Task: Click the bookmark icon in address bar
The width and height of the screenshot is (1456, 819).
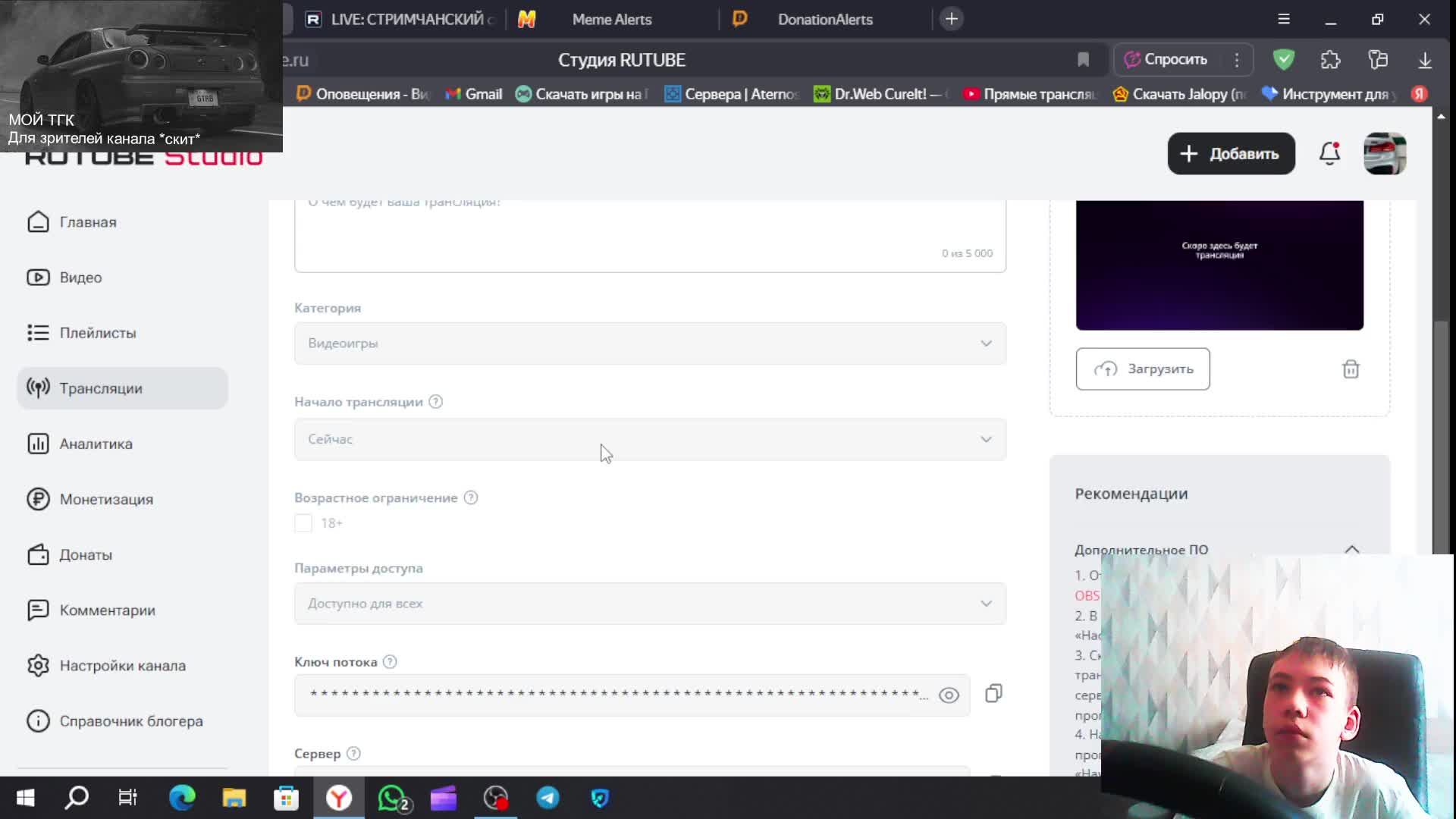Action: 1083,60
